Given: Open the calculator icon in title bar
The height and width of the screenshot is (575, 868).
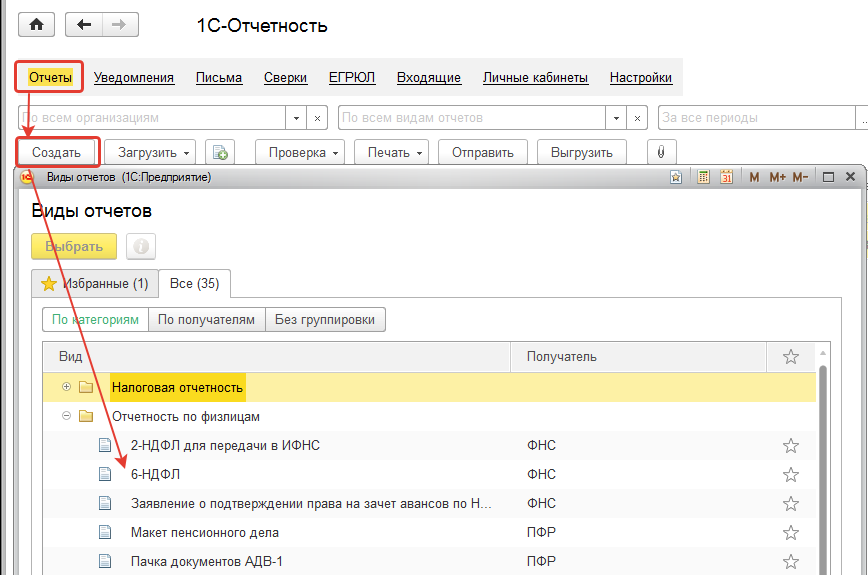Looking at the screenshot, I should [703, 177].
